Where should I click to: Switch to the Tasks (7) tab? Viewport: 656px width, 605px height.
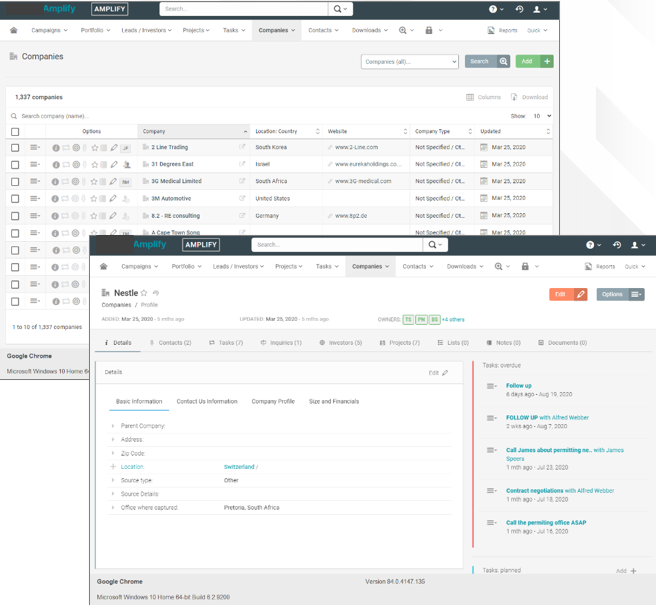coord(226,343)
